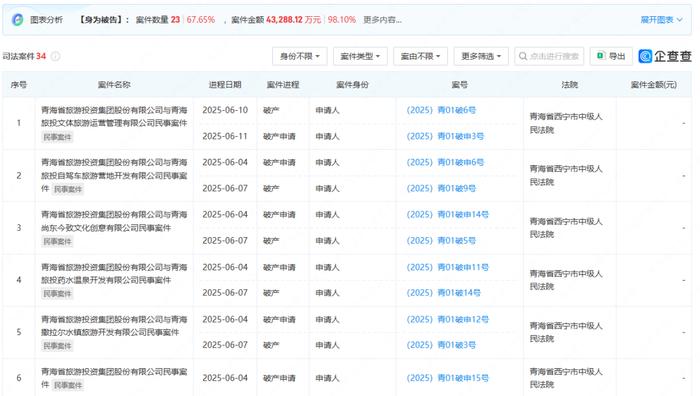
Task: Click the 67.65% percentage in analysis bar
Action: pos(200,20)
